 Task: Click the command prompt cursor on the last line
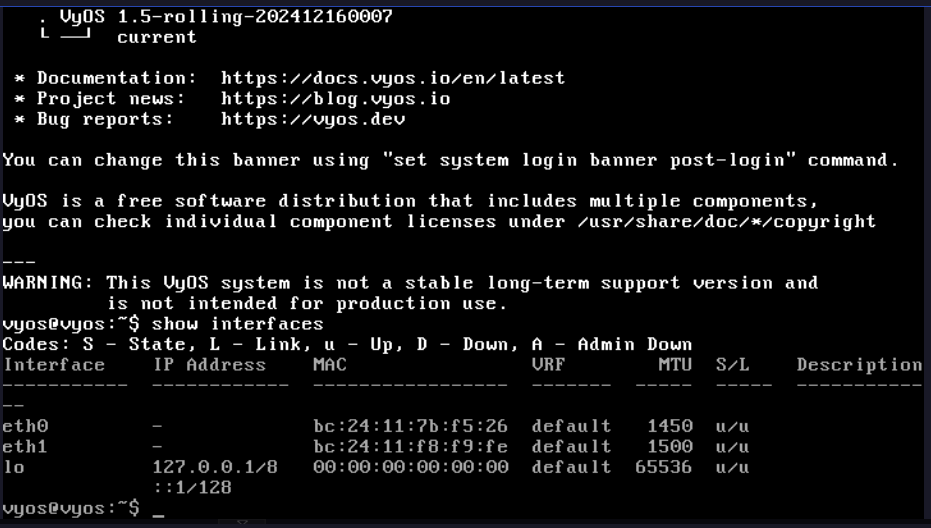(158, 510)
